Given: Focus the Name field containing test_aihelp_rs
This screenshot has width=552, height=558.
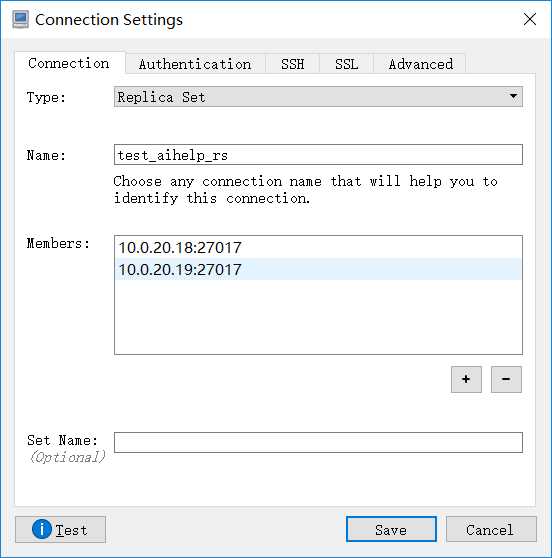Looking at the screenshot, I should (x=318, y=154).
